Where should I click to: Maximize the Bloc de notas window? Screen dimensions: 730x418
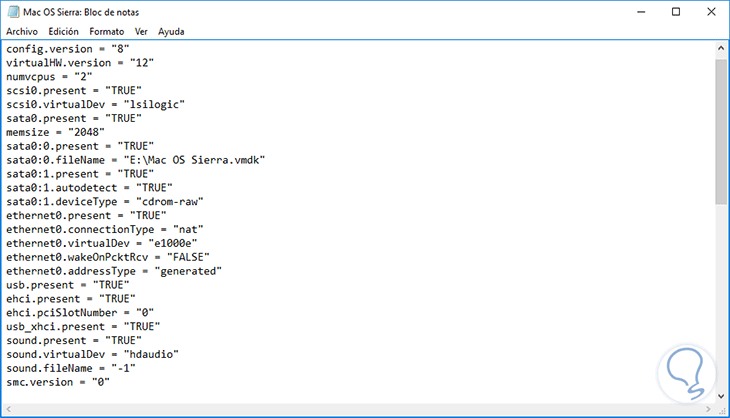click(675, 13)
